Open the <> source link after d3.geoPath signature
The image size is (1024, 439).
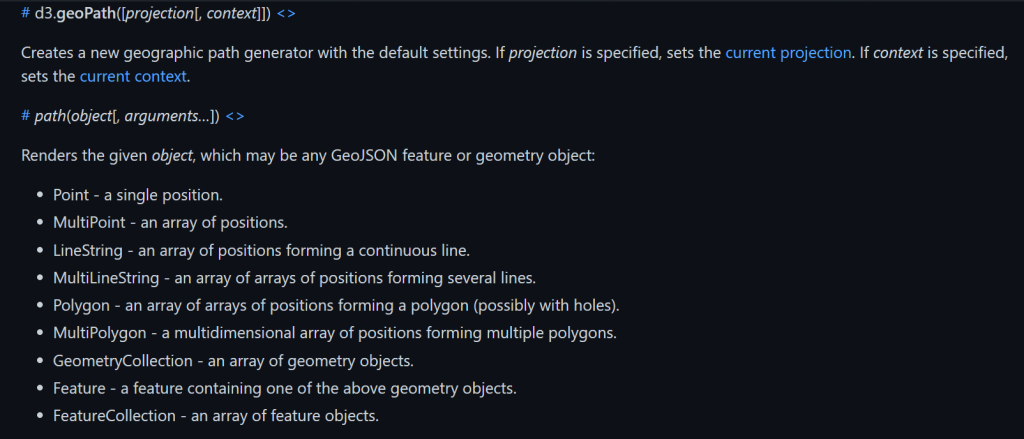click(x=286, y=13)
